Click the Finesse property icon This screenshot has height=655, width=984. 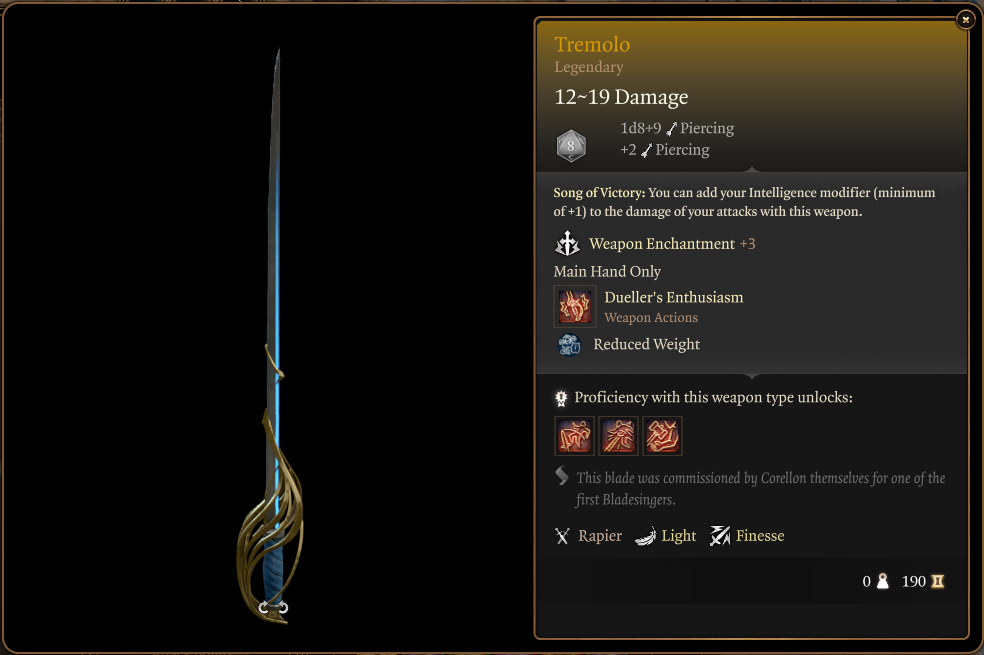720,536
